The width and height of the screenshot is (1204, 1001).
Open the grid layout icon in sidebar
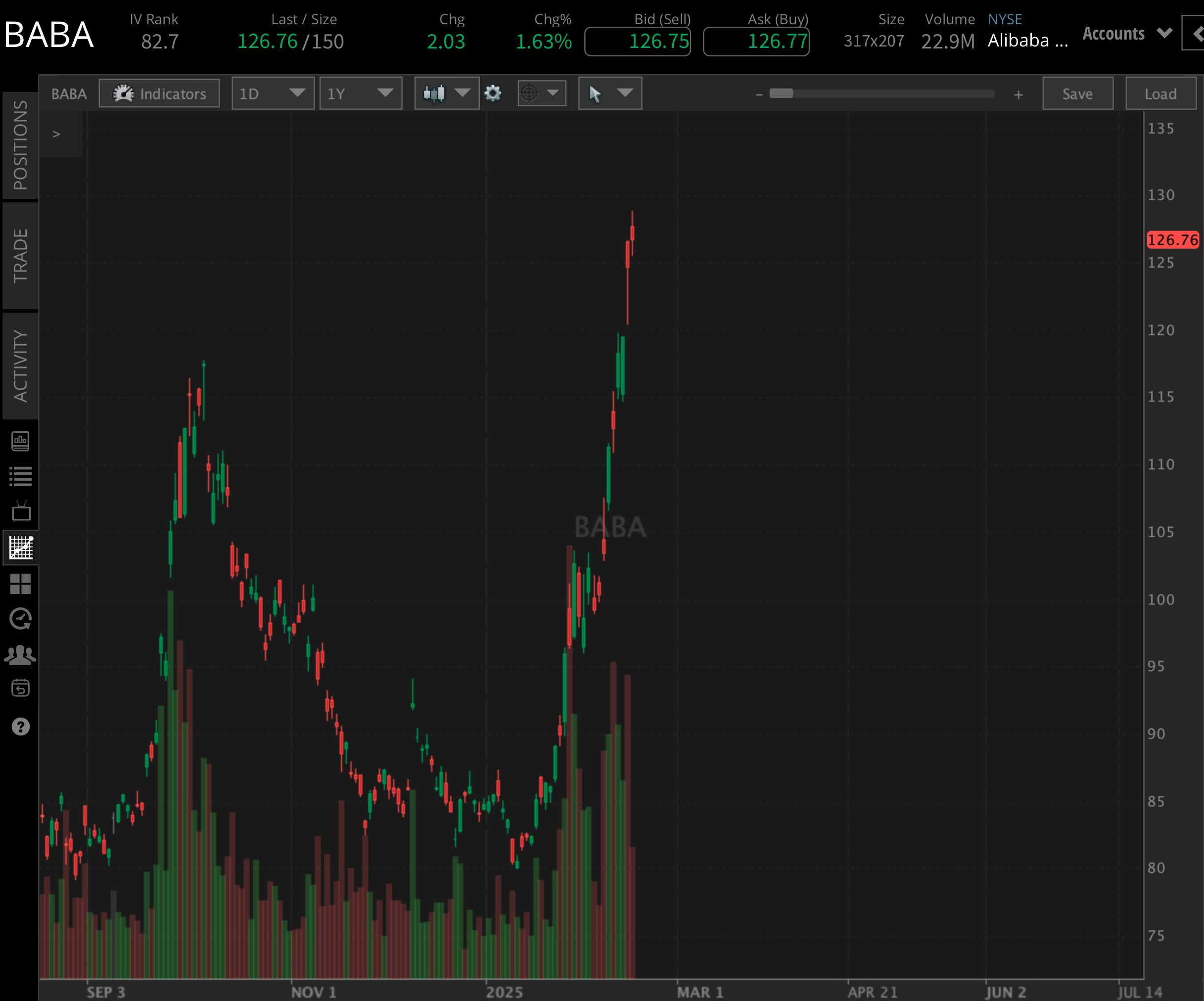click(x=21, y=584)
